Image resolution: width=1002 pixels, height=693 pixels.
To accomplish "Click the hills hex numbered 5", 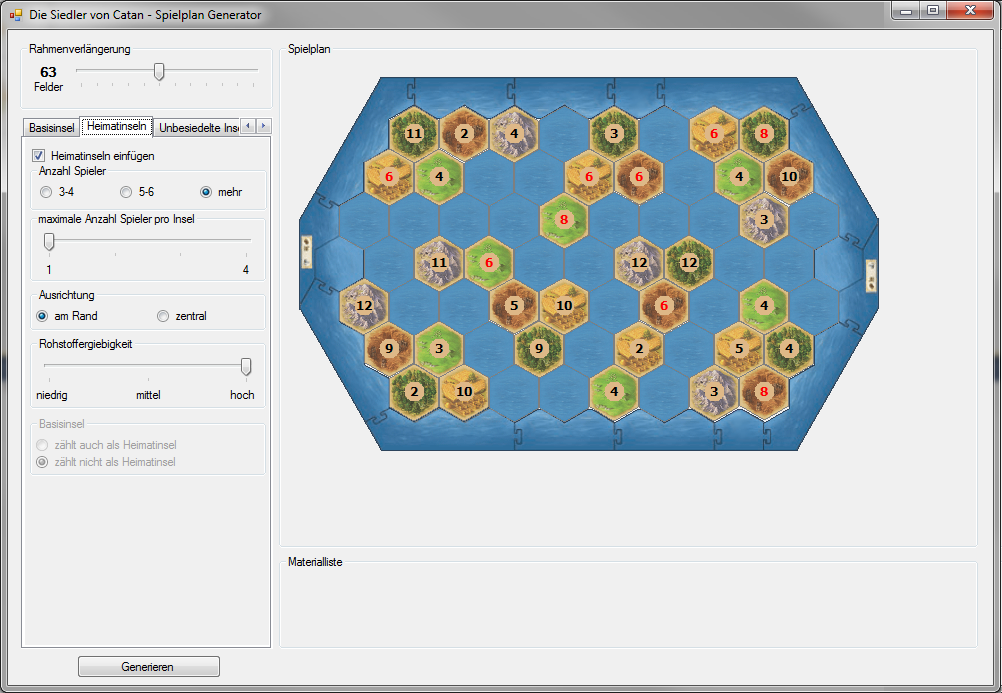I will coord(514,305).
